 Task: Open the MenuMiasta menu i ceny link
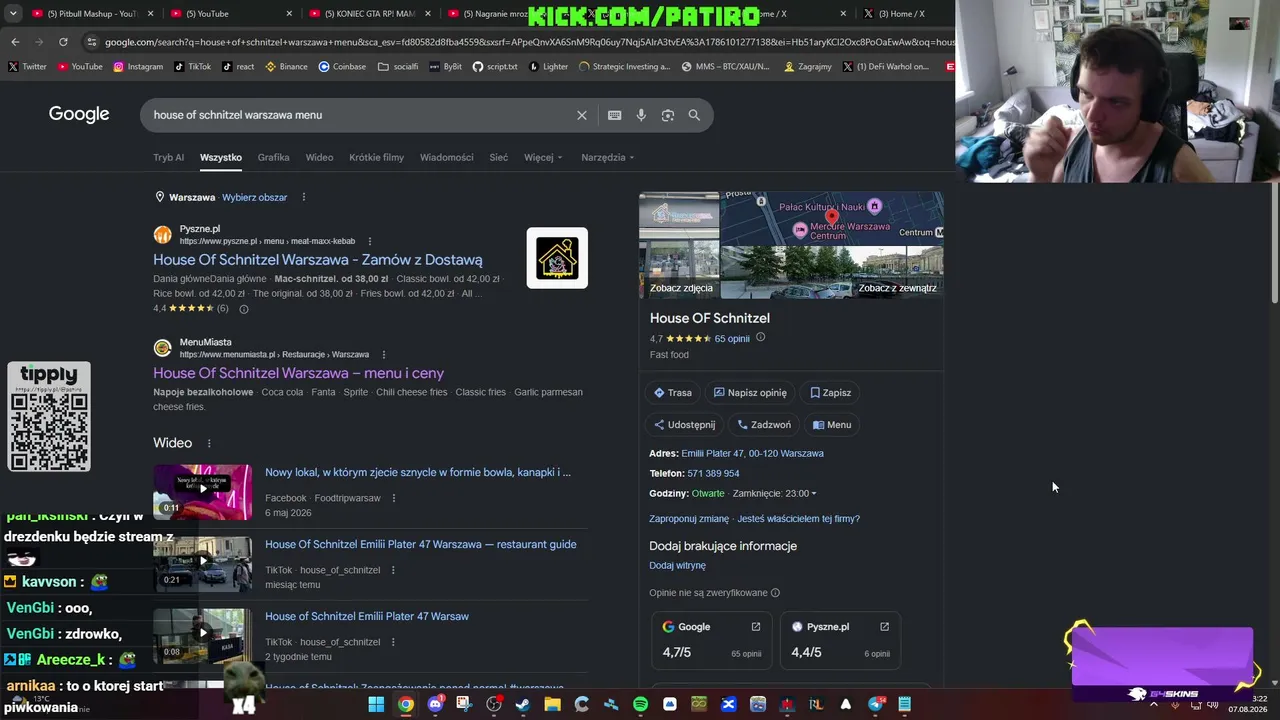click(x=298, y=373)
